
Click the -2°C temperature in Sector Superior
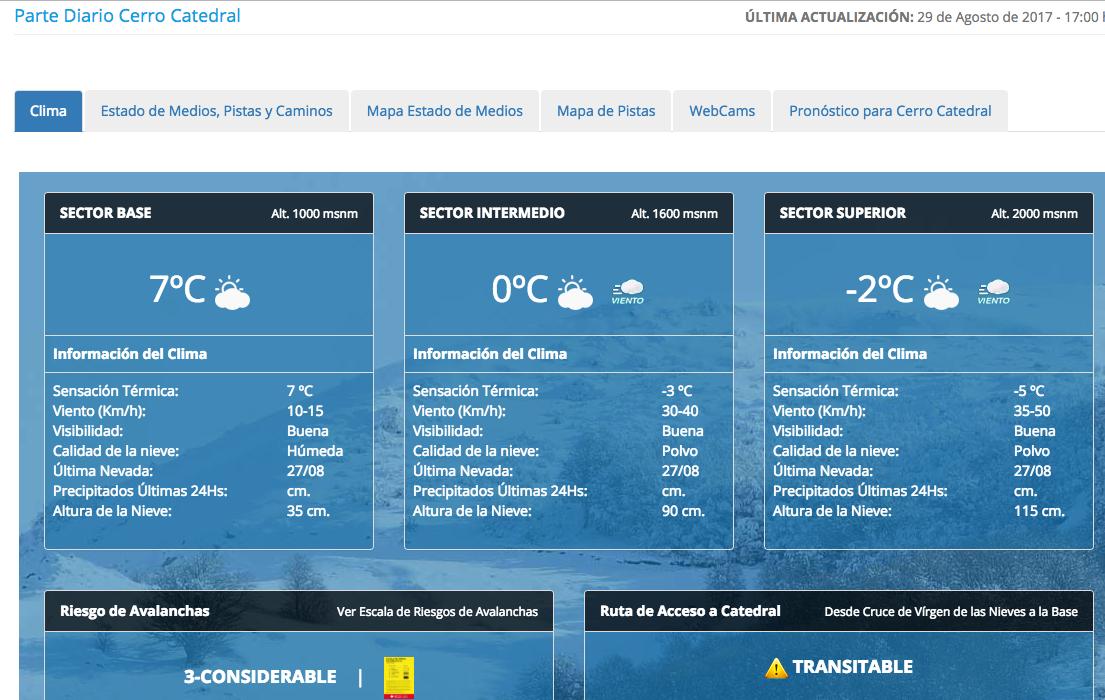pos(879,289)
